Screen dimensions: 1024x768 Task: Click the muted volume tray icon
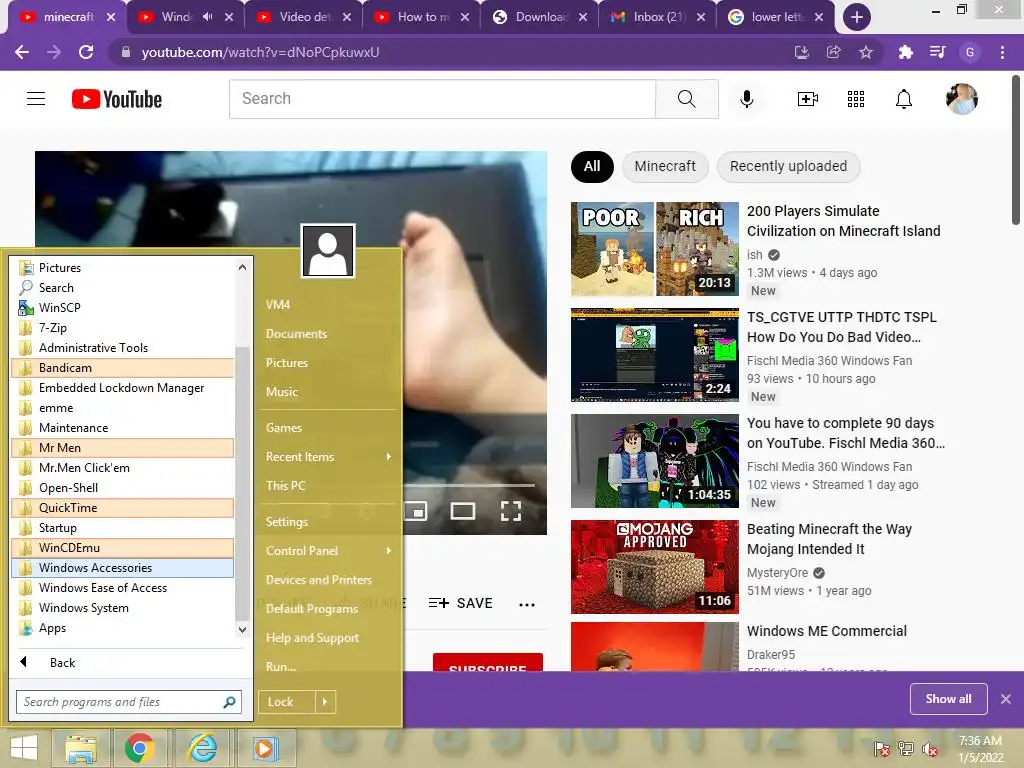click(929, 749)
